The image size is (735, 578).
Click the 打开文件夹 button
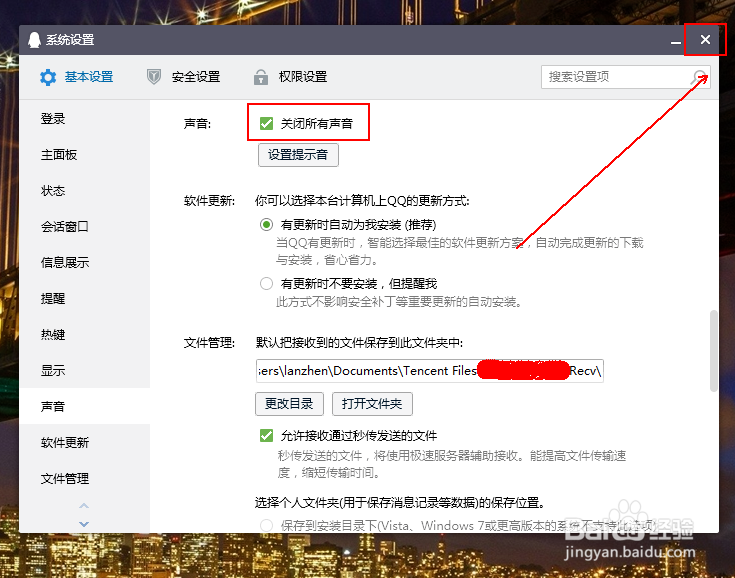372,404
